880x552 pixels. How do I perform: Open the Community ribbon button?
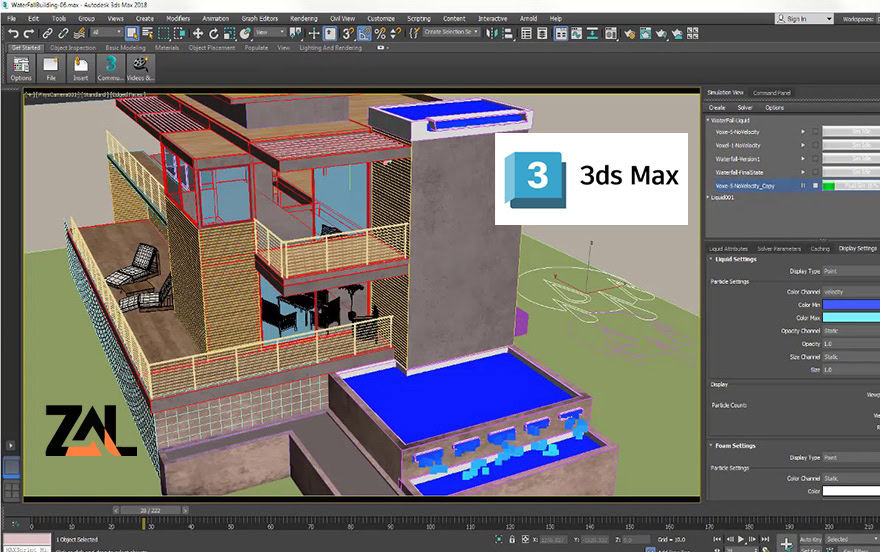click(111, 68)
